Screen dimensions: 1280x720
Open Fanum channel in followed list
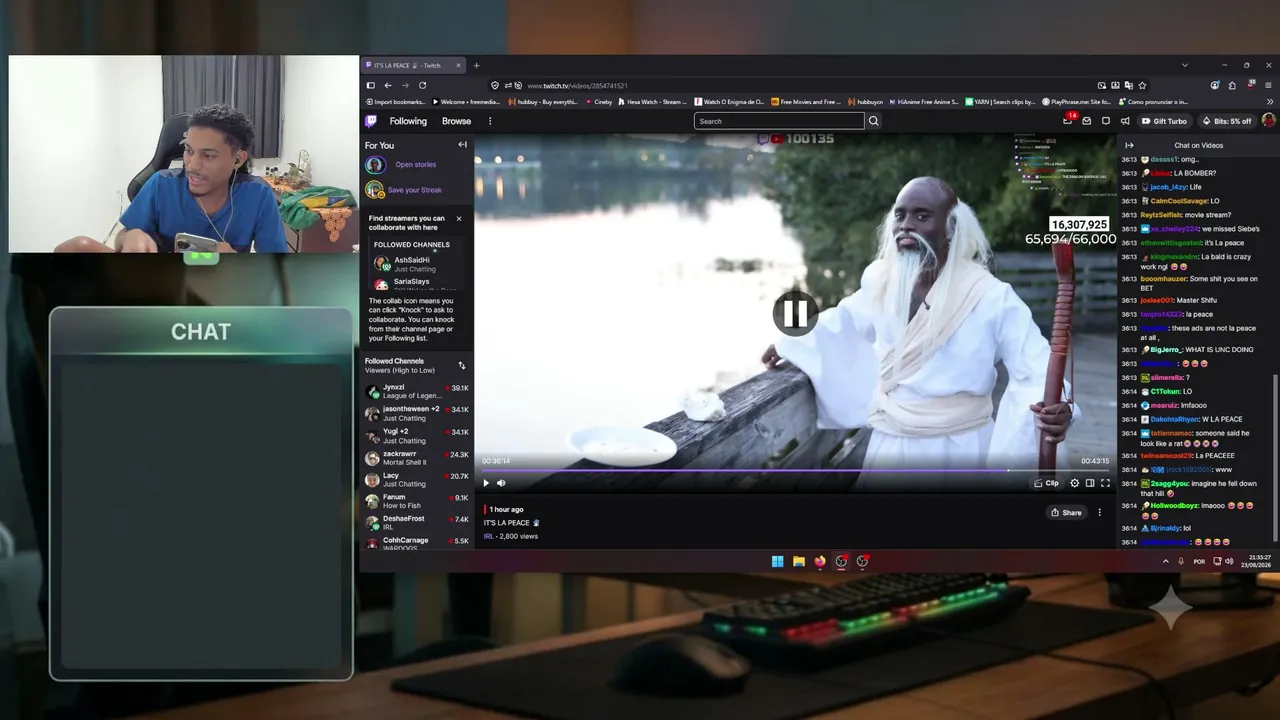[x=417, y=501]
